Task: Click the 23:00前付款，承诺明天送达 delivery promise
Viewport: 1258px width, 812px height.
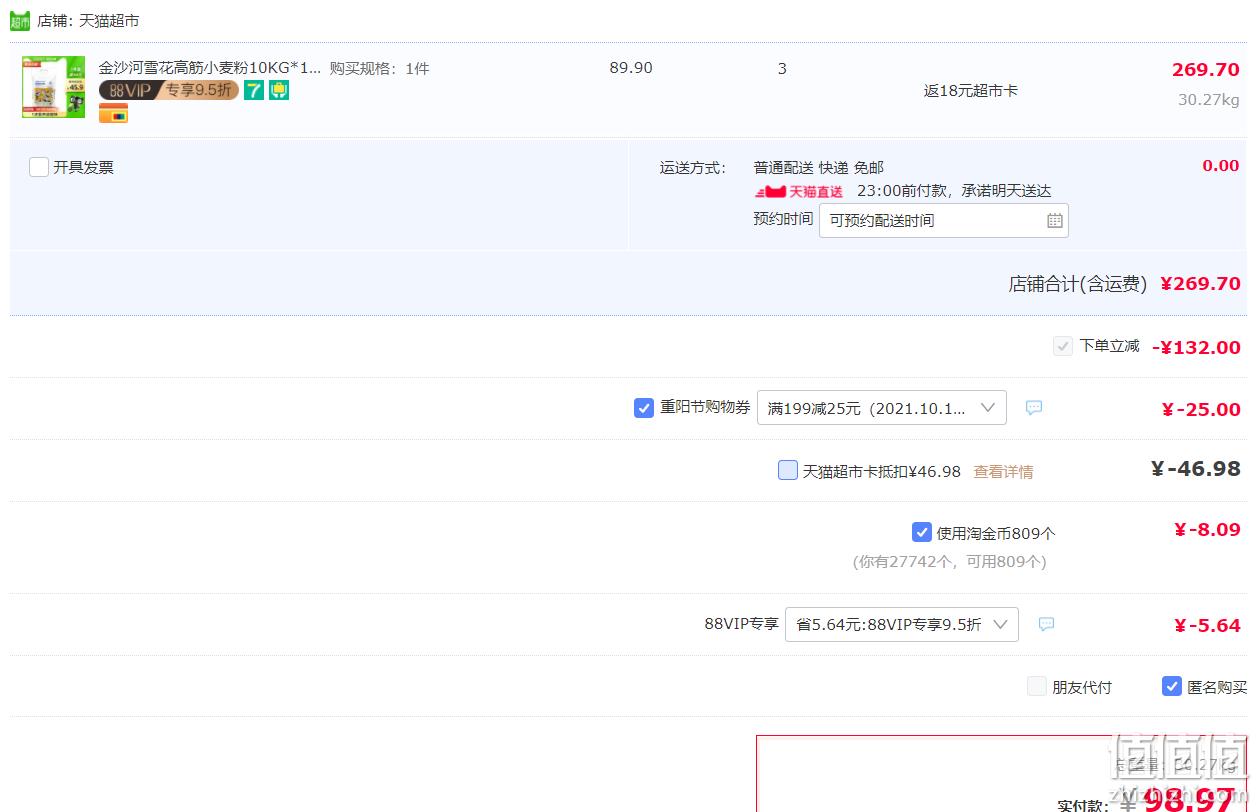Action: coord(954,191)
